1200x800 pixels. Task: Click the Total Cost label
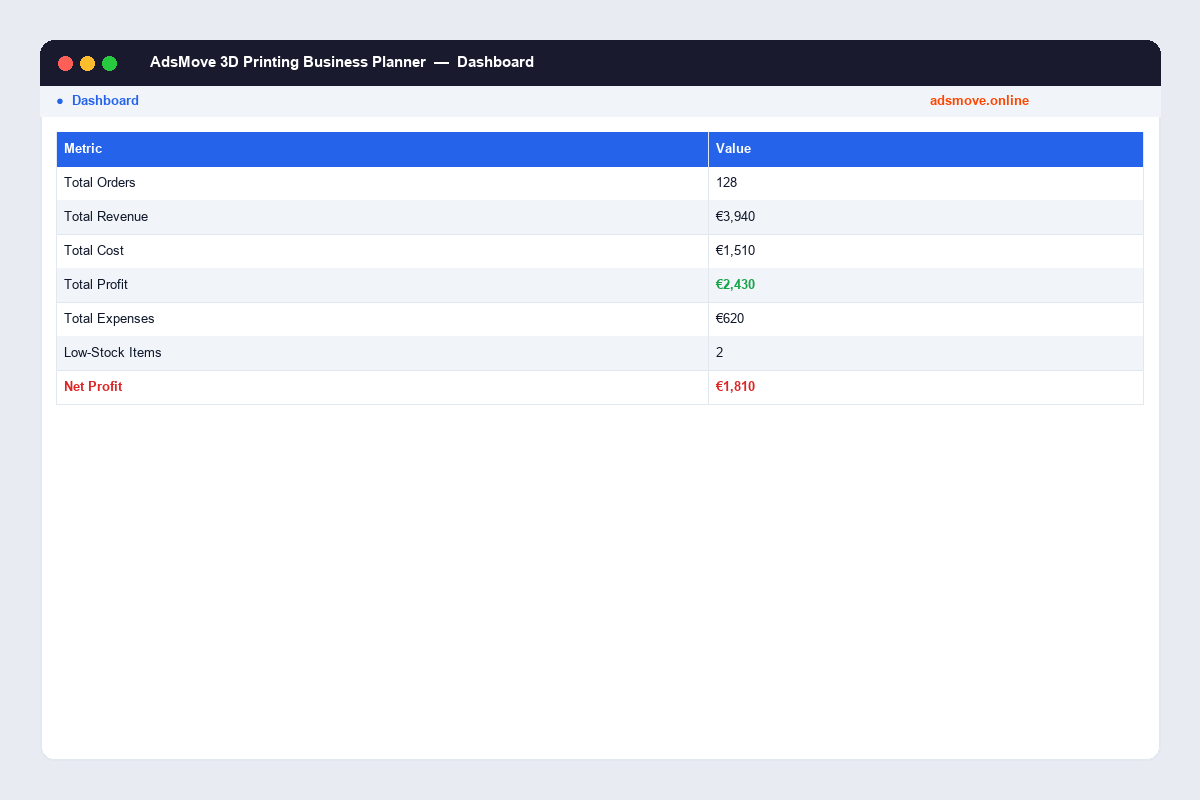pyautogui.click(x=94, y=251)
